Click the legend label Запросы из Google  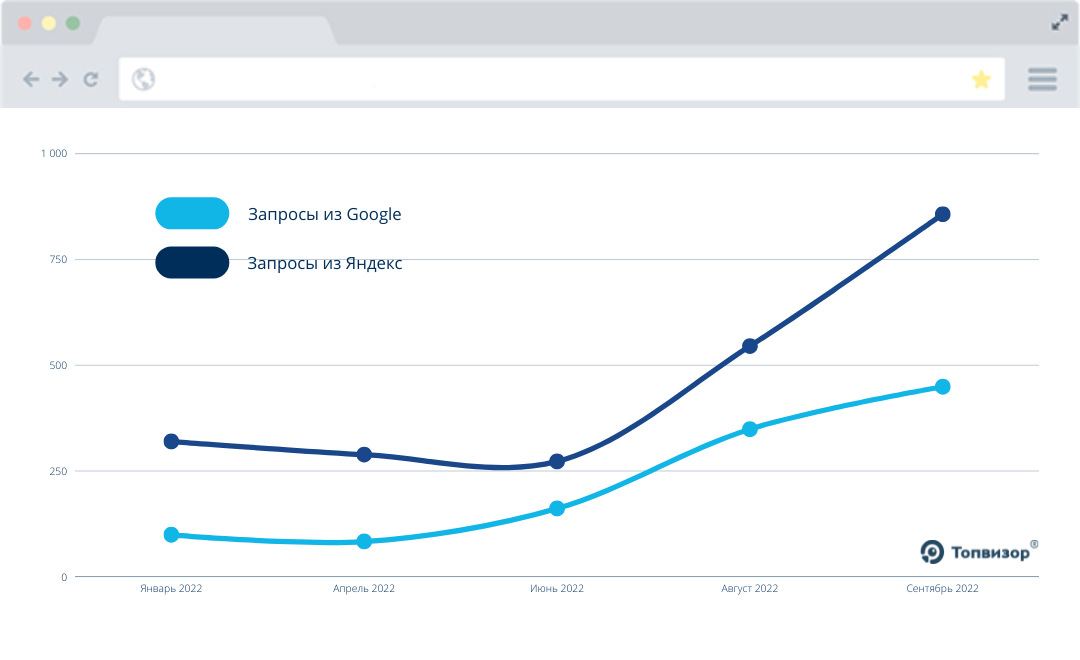point(324,214)
